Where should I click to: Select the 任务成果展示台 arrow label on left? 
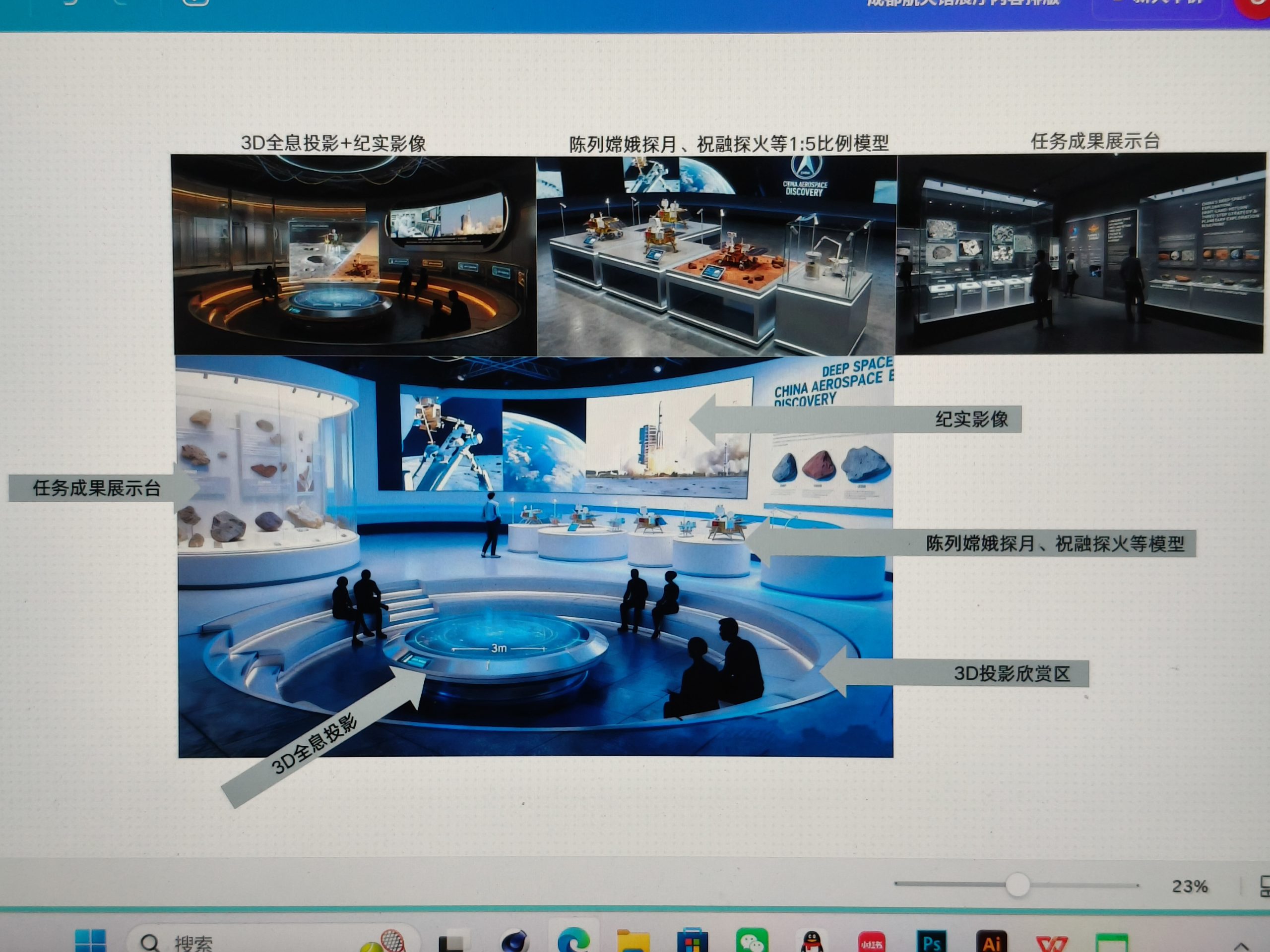[x=96, y=488]
